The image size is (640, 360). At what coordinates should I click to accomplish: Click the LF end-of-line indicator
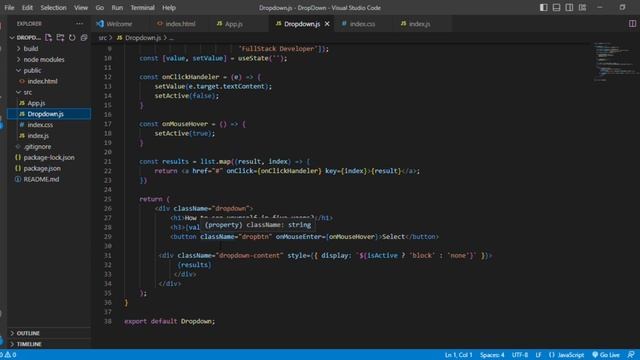[x=538, y=355]
